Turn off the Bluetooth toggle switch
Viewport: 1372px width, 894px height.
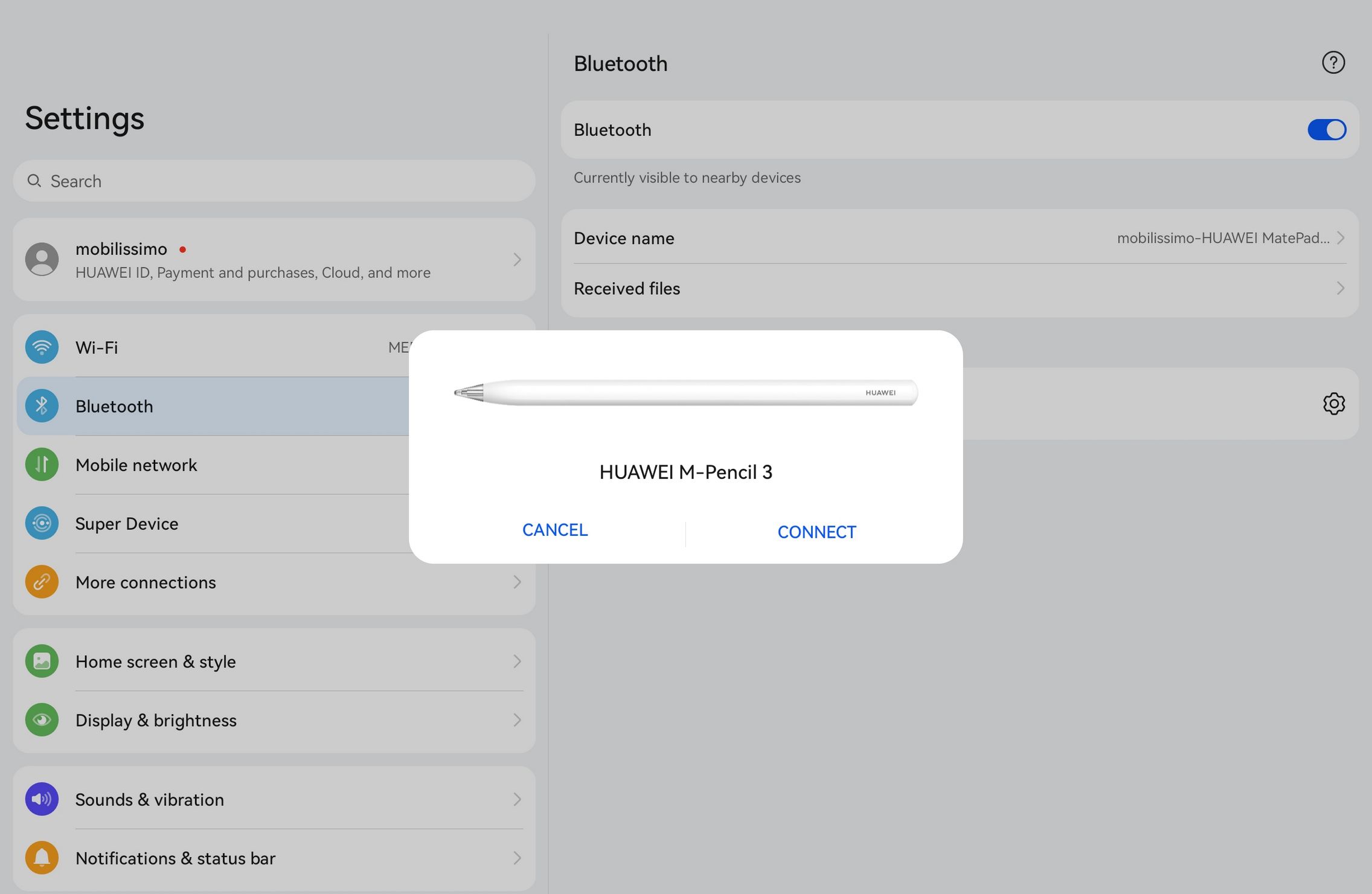[1326, 130]
